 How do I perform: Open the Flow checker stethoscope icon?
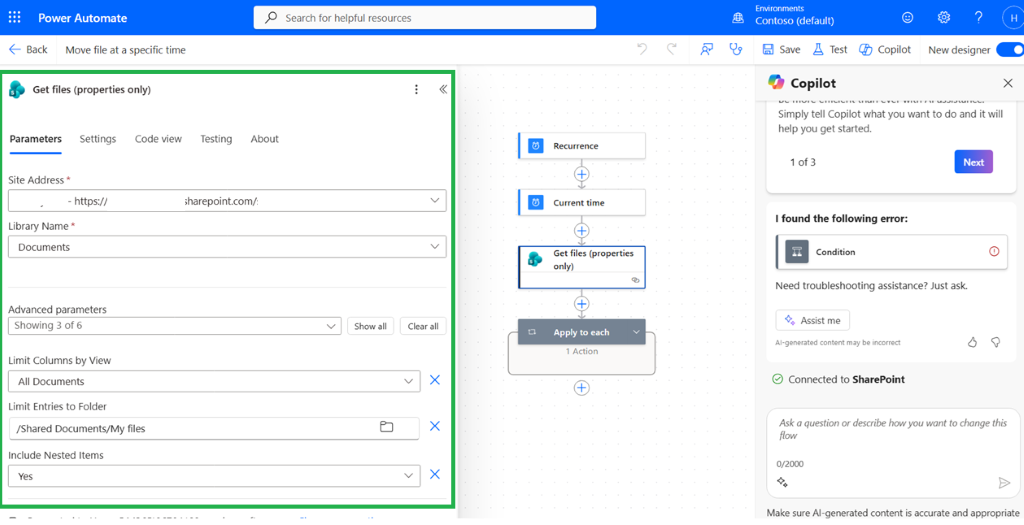click(x=736, y=50)
